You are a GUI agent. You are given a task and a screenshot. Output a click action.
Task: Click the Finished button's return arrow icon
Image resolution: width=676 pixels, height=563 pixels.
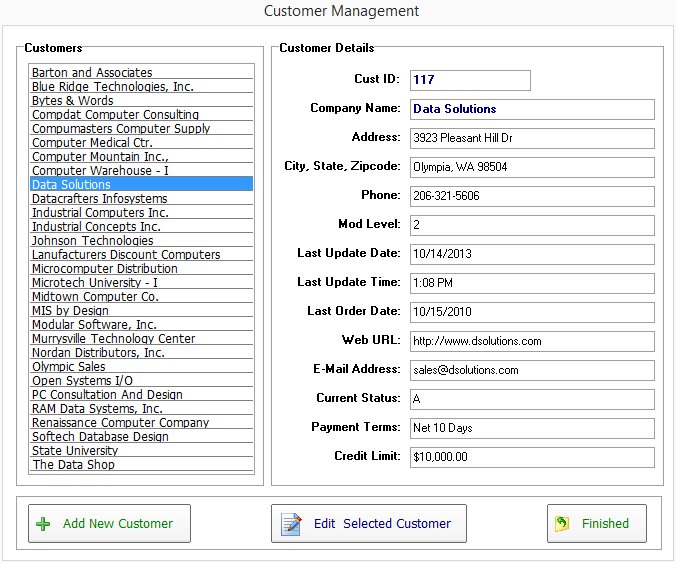[563, 523]
